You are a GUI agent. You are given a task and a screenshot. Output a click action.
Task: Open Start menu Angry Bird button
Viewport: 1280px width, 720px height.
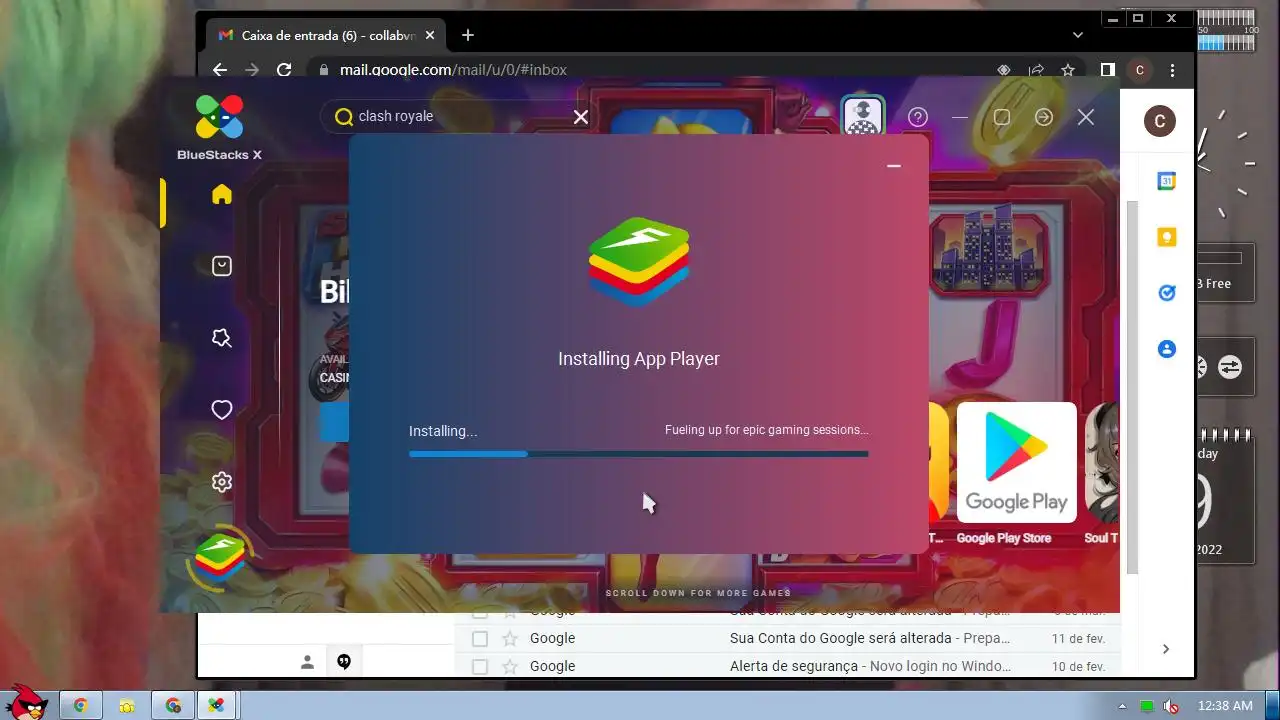(x=25, y=702)
